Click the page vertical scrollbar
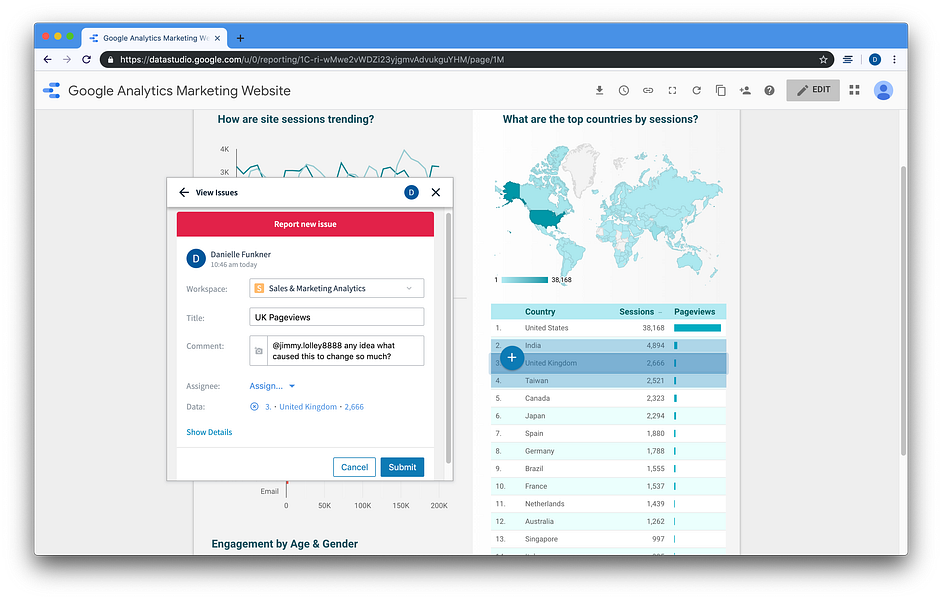 tap(903, 311)
